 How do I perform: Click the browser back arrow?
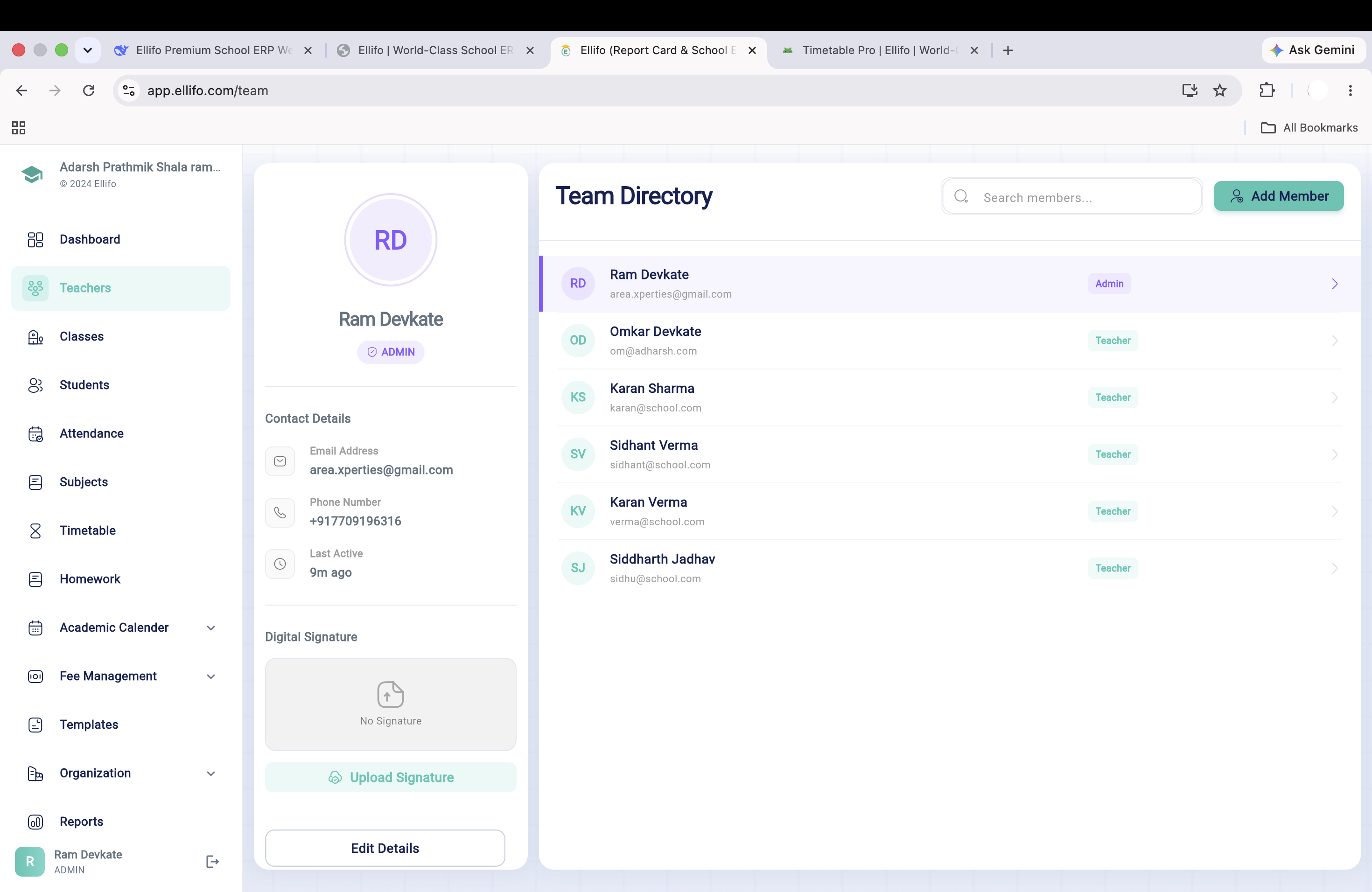click(x=21, y=91)
